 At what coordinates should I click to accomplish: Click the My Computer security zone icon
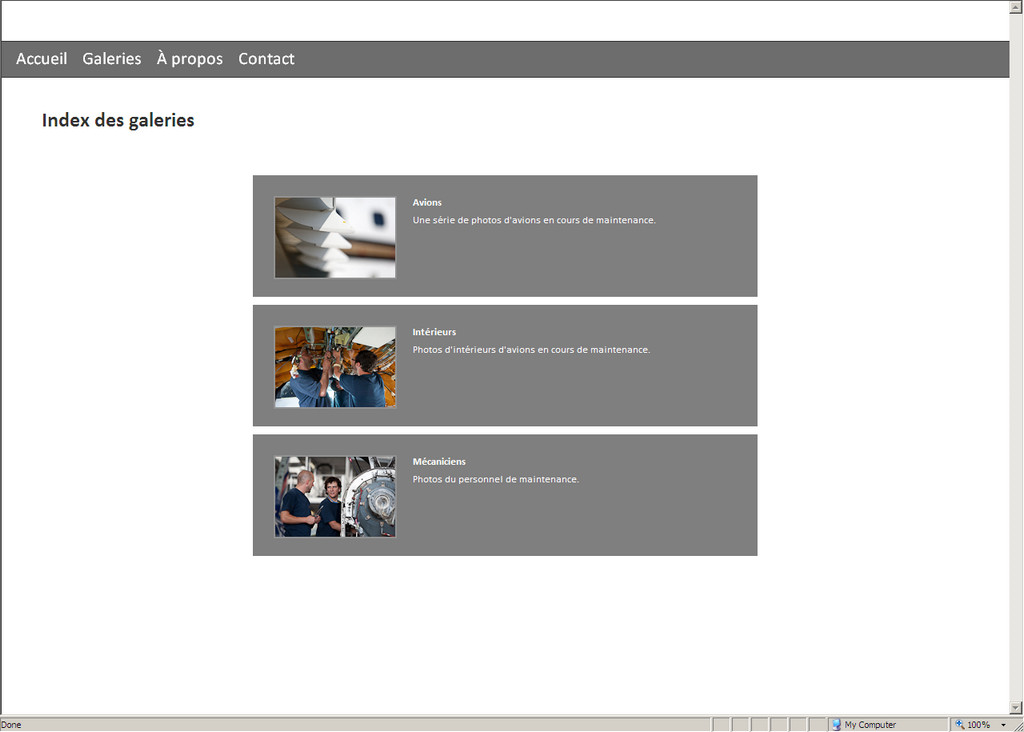(836, 724)
